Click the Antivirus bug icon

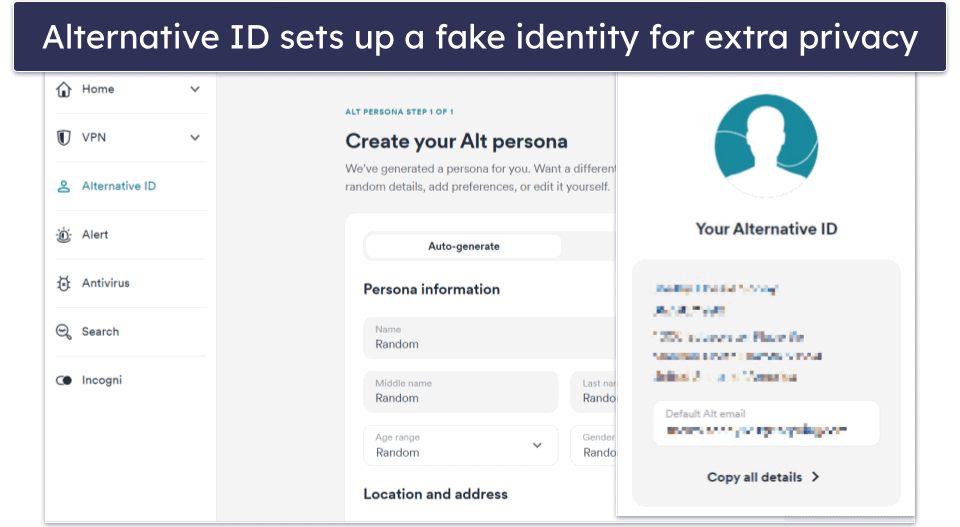tap(64, 283)
